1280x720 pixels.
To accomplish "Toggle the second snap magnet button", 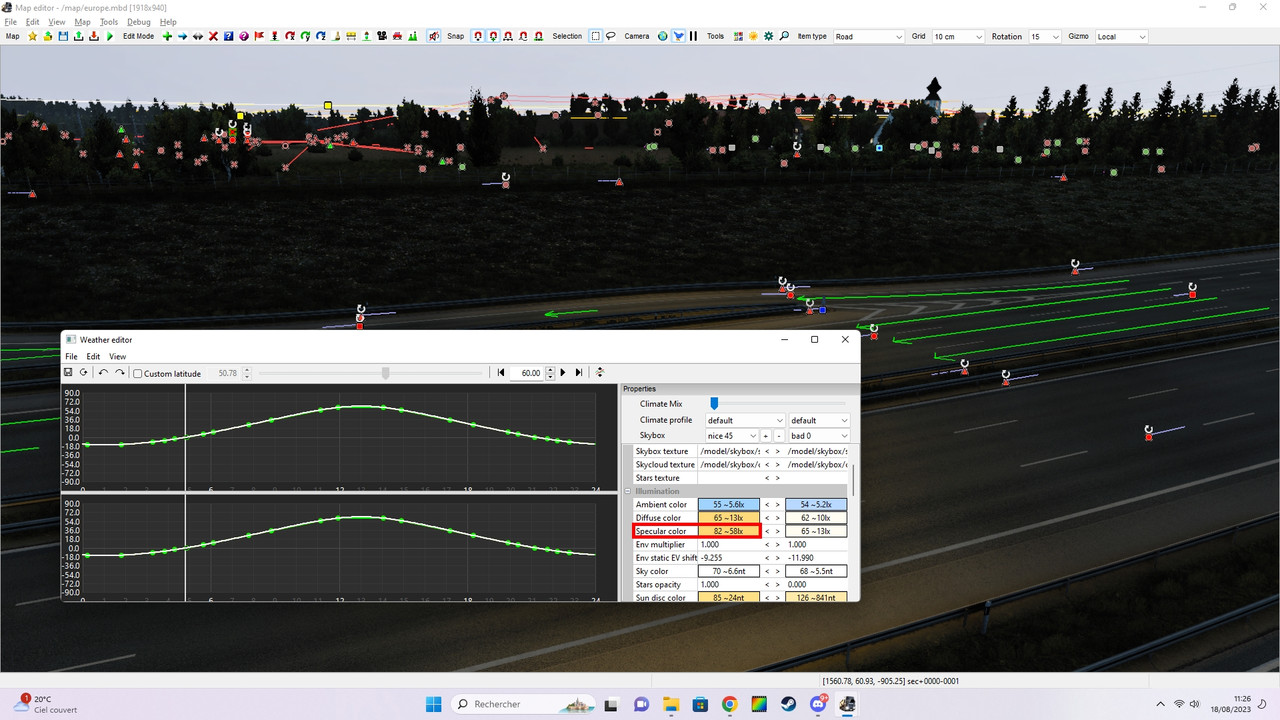I will click(x=493, y=36).
